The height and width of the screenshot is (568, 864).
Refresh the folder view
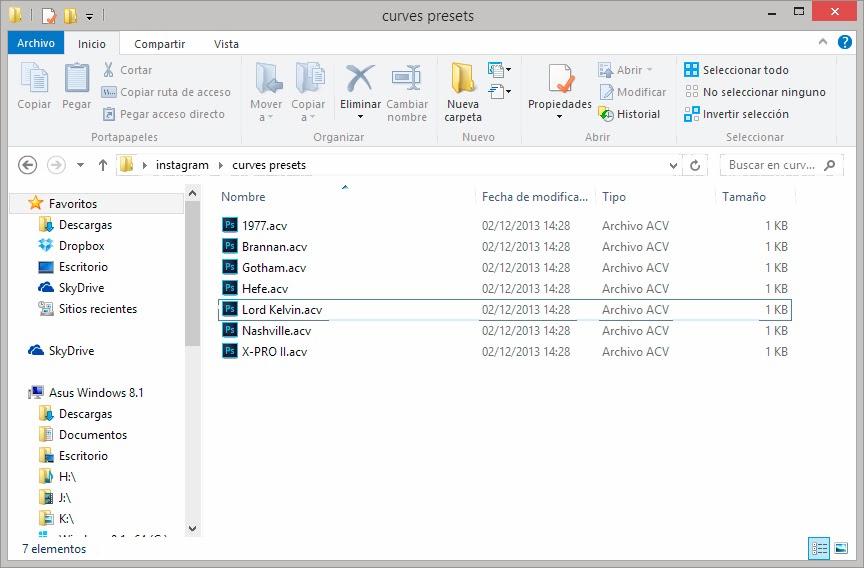point(695,165)
